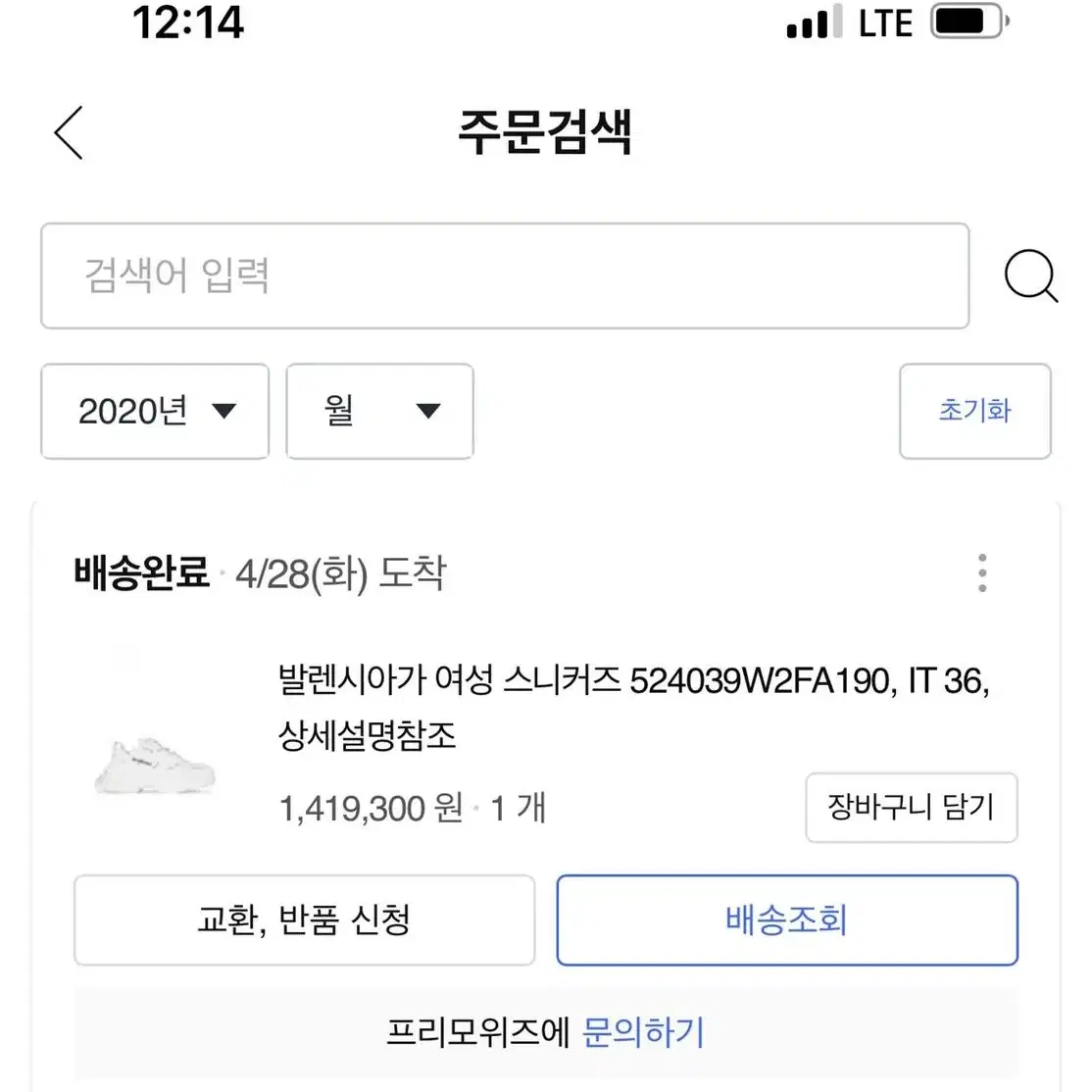Tap the back arrow icon
This screenshot has height=1092, width=1092.
pos(69,133)
